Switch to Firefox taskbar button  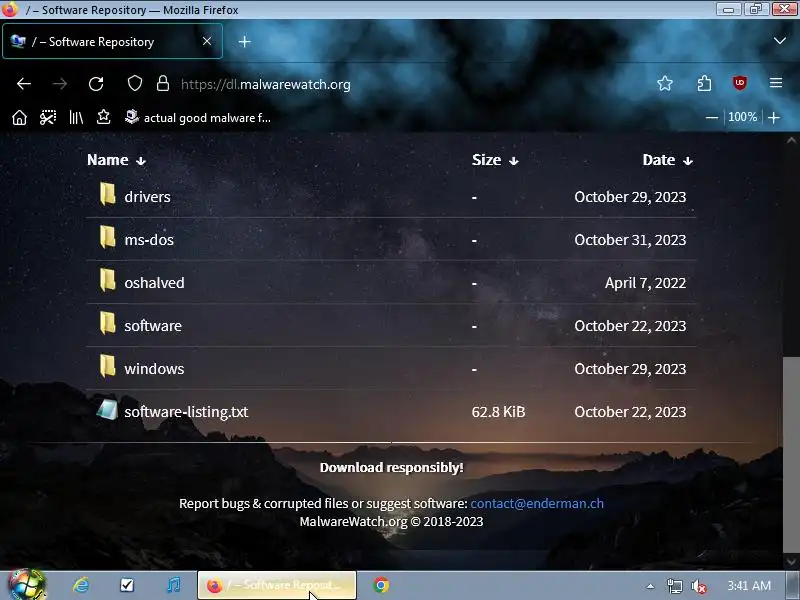277,585
